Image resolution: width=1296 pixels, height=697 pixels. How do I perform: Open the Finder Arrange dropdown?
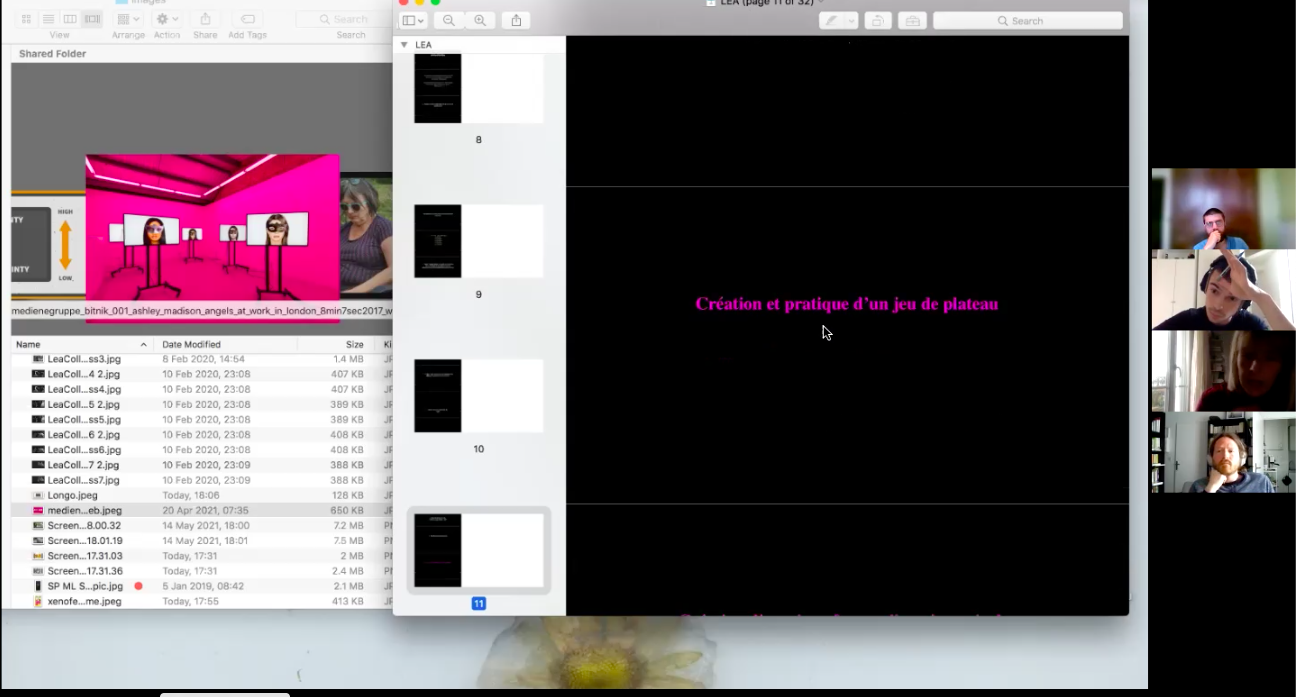[128, 19]
